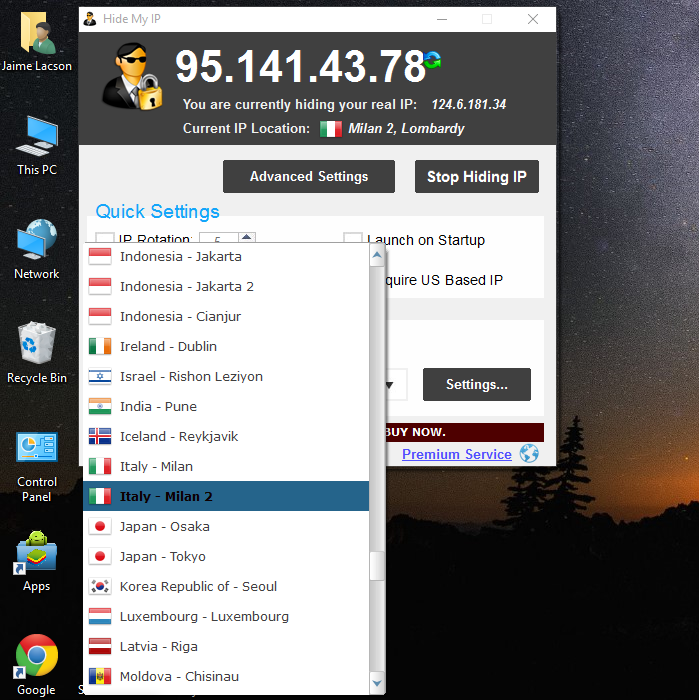The image size is (699, 700).
Task: Open the Settings... button
Action: [x=477, y=384]
